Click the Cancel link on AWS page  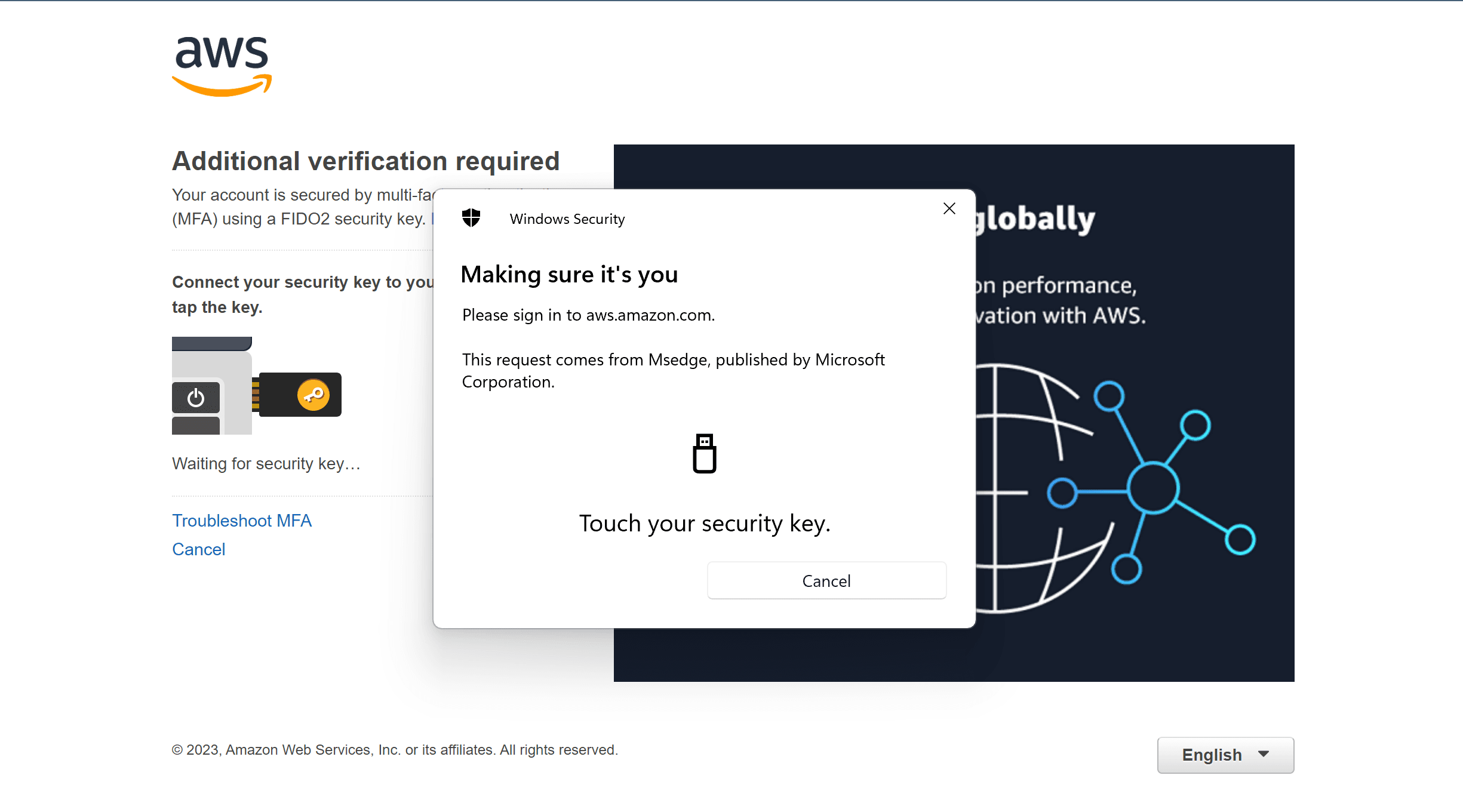[x=199, y=549]
